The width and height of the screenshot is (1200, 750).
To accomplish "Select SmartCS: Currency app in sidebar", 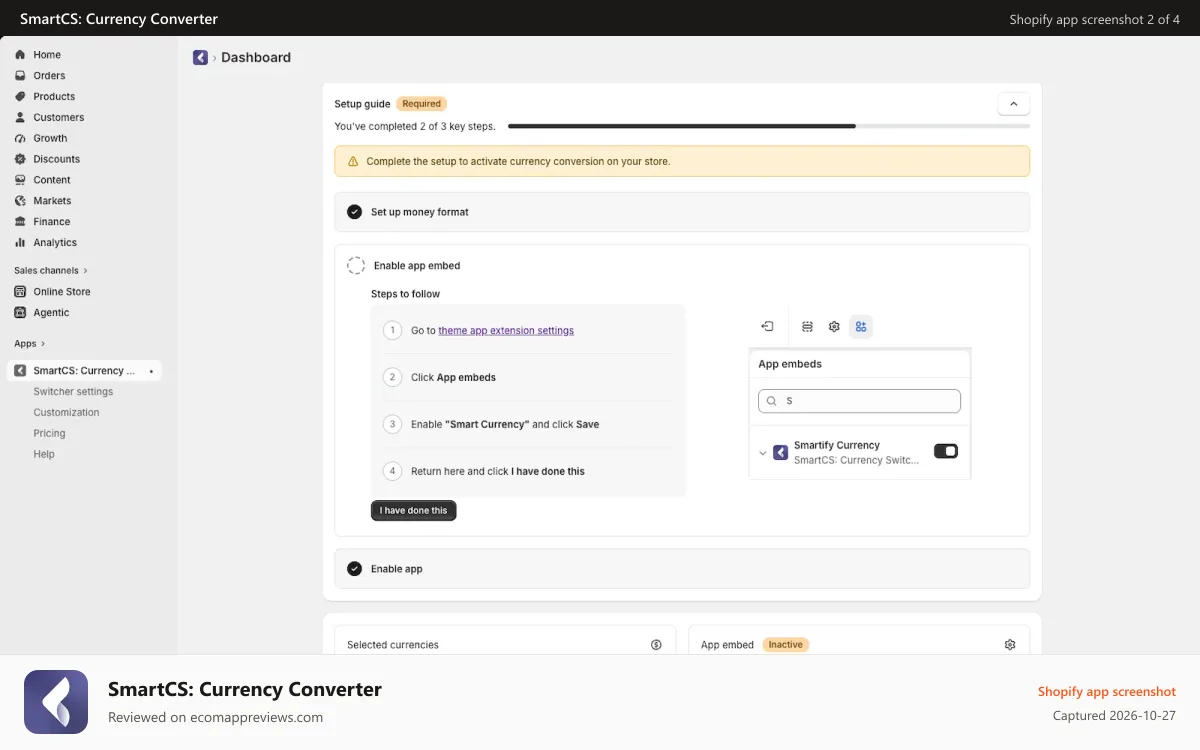I will (84, 371).
